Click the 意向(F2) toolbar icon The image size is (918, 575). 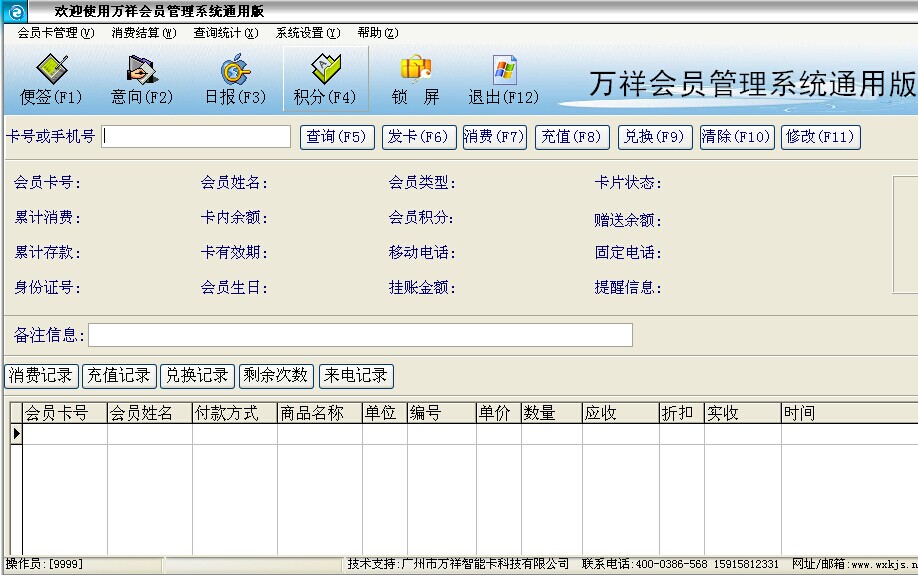point(141,80)
